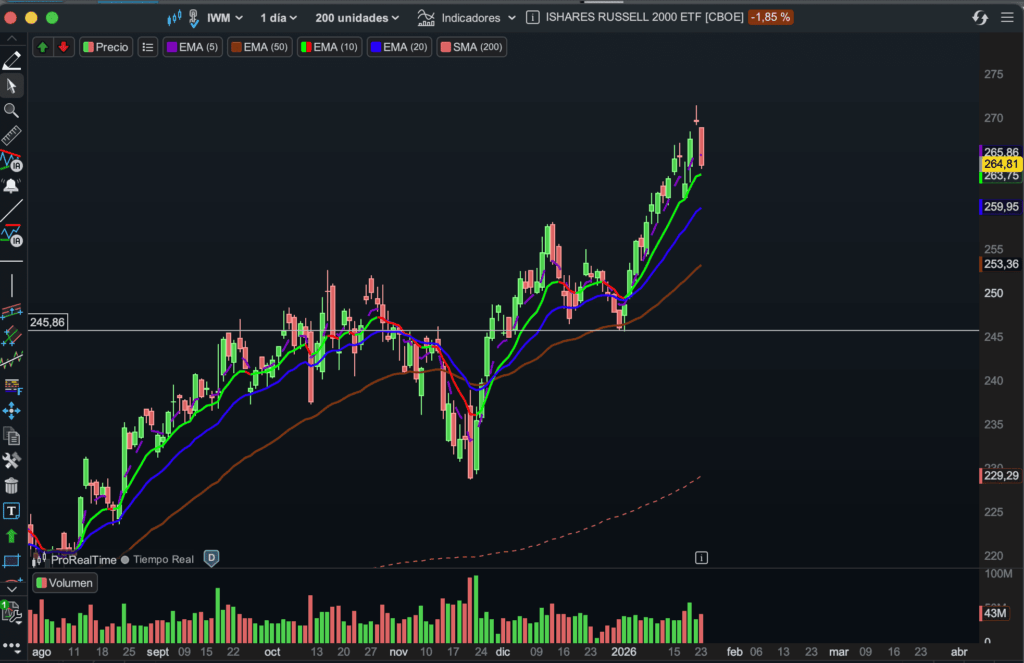Image resolution: width=1024 pixels, height=663 pixels.
Task: Click the EMA (20) blue color swatch
Action: coord(376,47)
